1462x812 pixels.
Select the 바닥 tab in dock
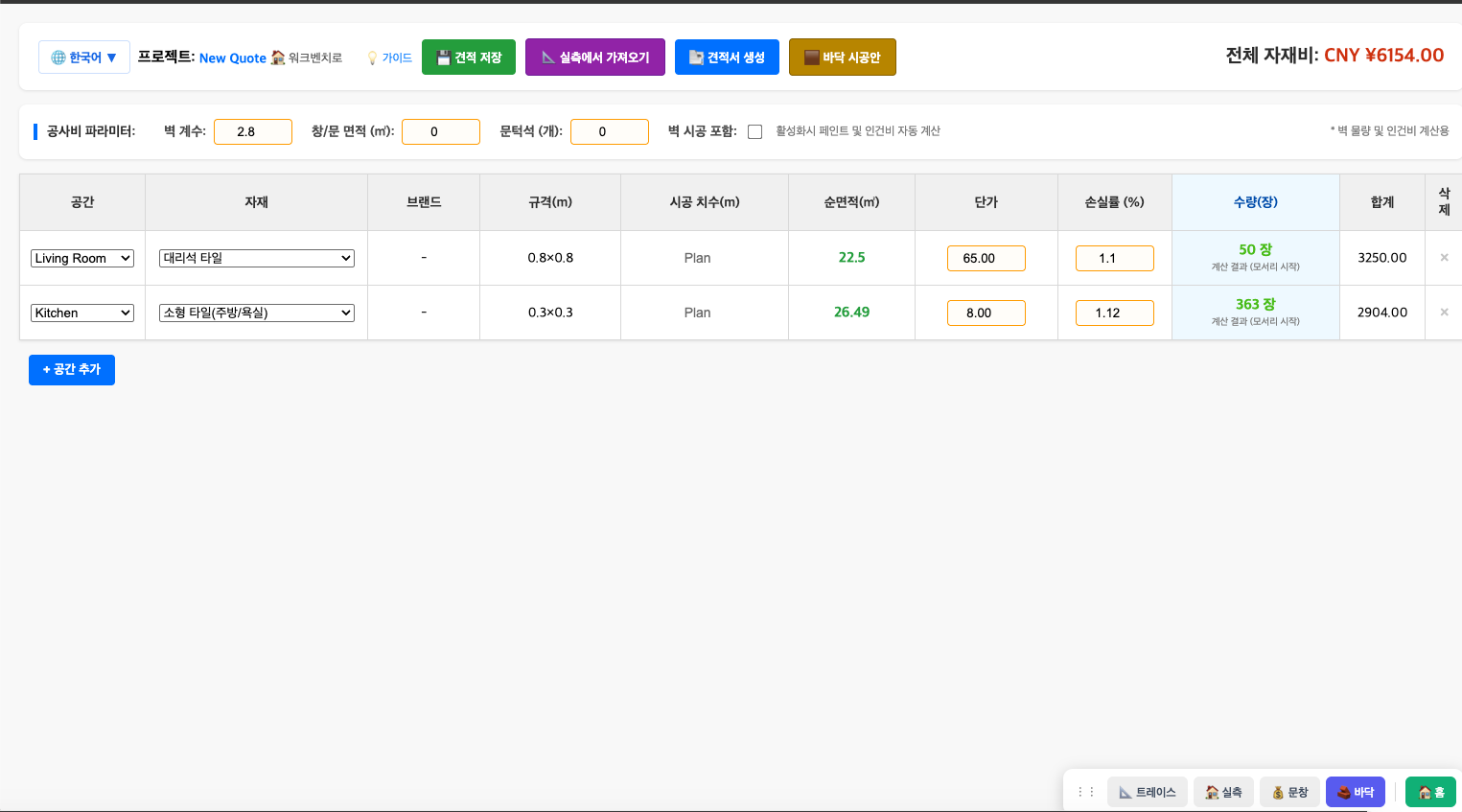tap(1356, 792)
